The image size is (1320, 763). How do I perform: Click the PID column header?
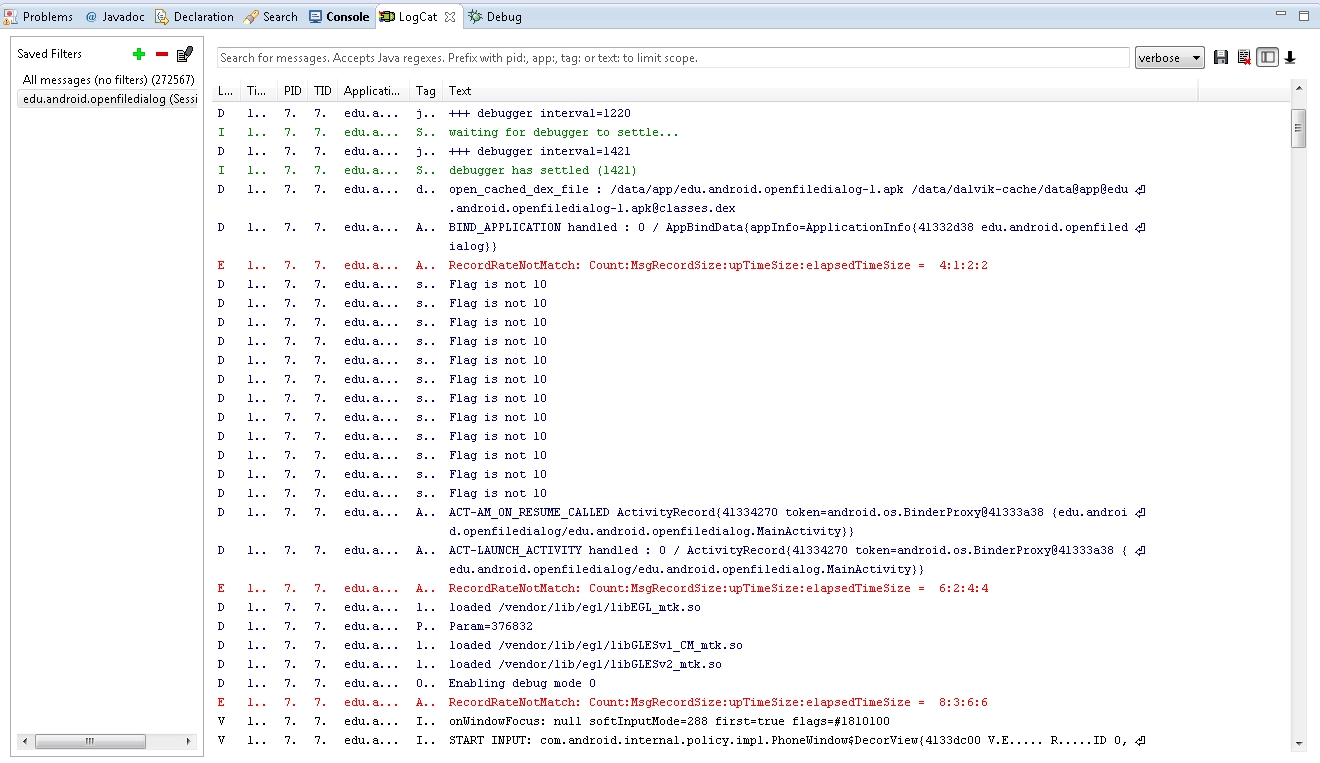[292, 91]
